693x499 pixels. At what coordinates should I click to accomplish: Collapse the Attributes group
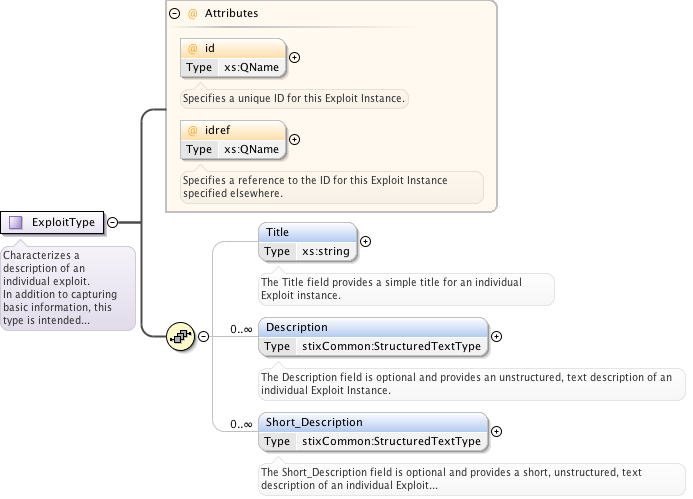[x=175, y=14]
